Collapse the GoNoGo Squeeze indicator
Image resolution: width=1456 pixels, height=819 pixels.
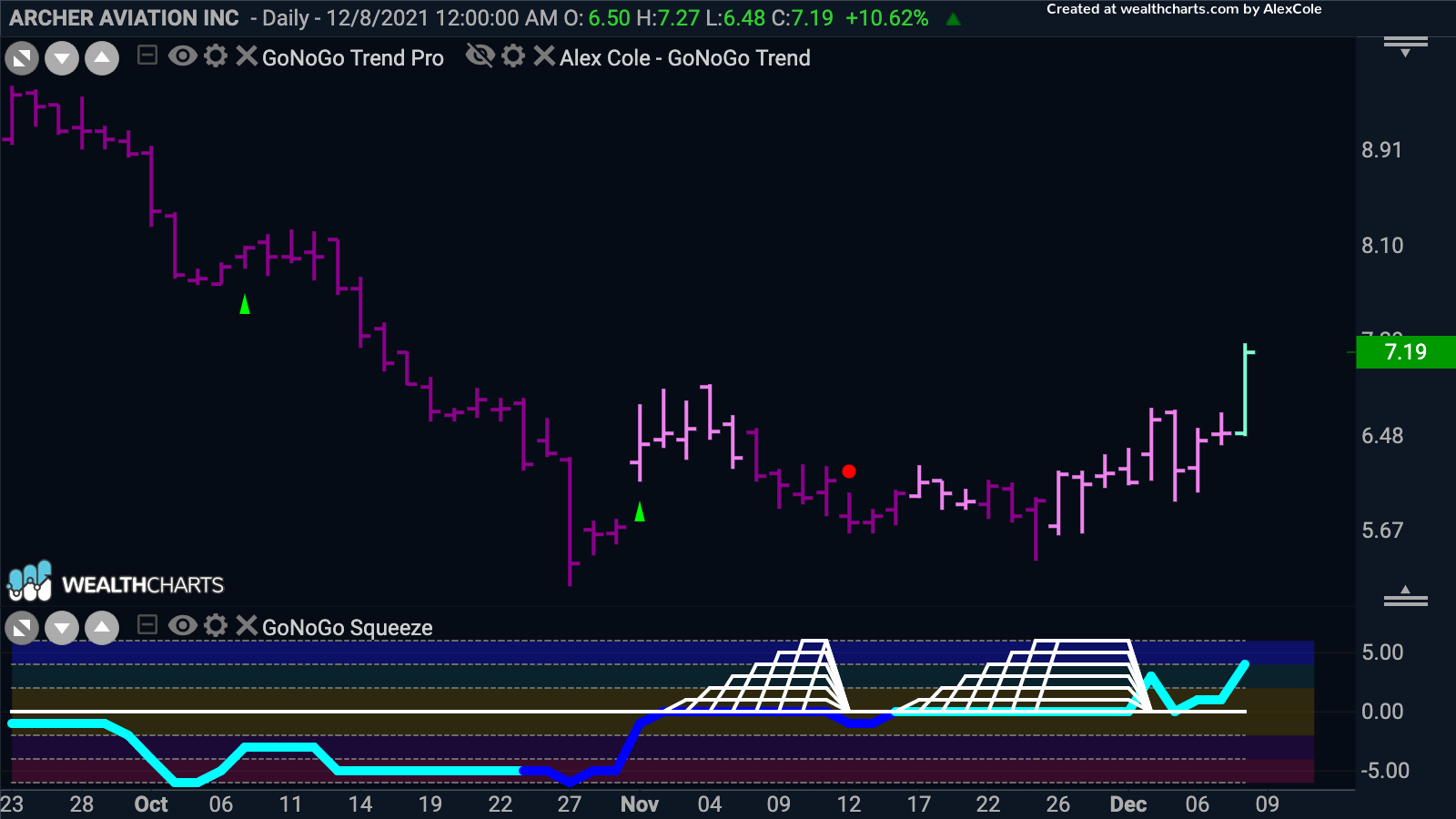(147, 625)
